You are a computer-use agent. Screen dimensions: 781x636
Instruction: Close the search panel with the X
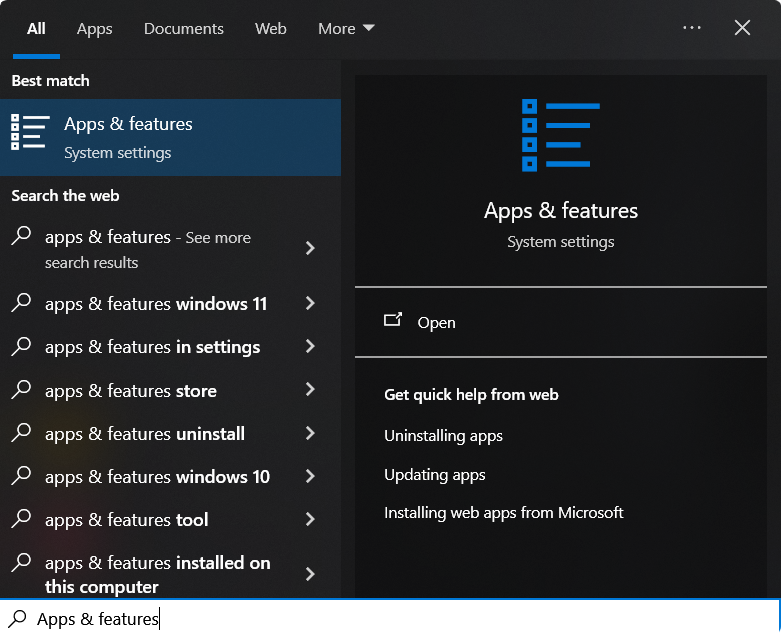[x=742, y=28]
